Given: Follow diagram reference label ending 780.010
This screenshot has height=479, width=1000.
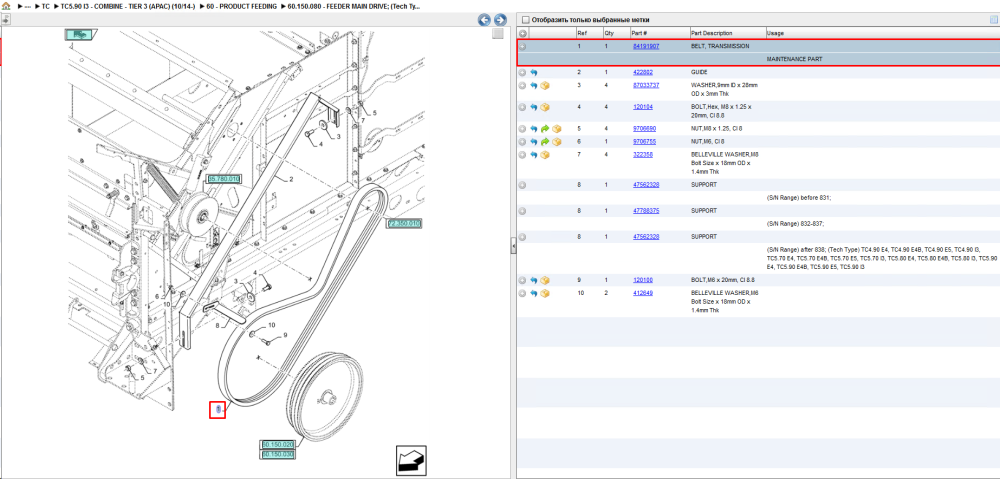Looking at the screenshot, I should [x=223, y=179].
